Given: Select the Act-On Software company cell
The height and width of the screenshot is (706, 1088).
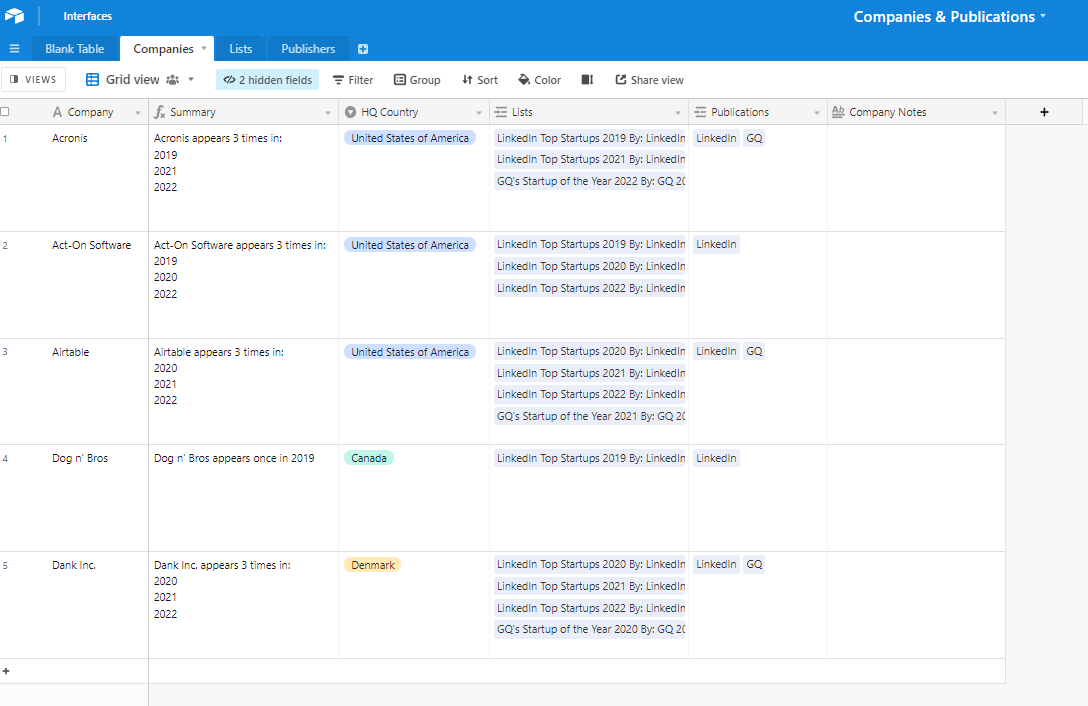Looking at the screenshot, I should click(x=74, y=285).
